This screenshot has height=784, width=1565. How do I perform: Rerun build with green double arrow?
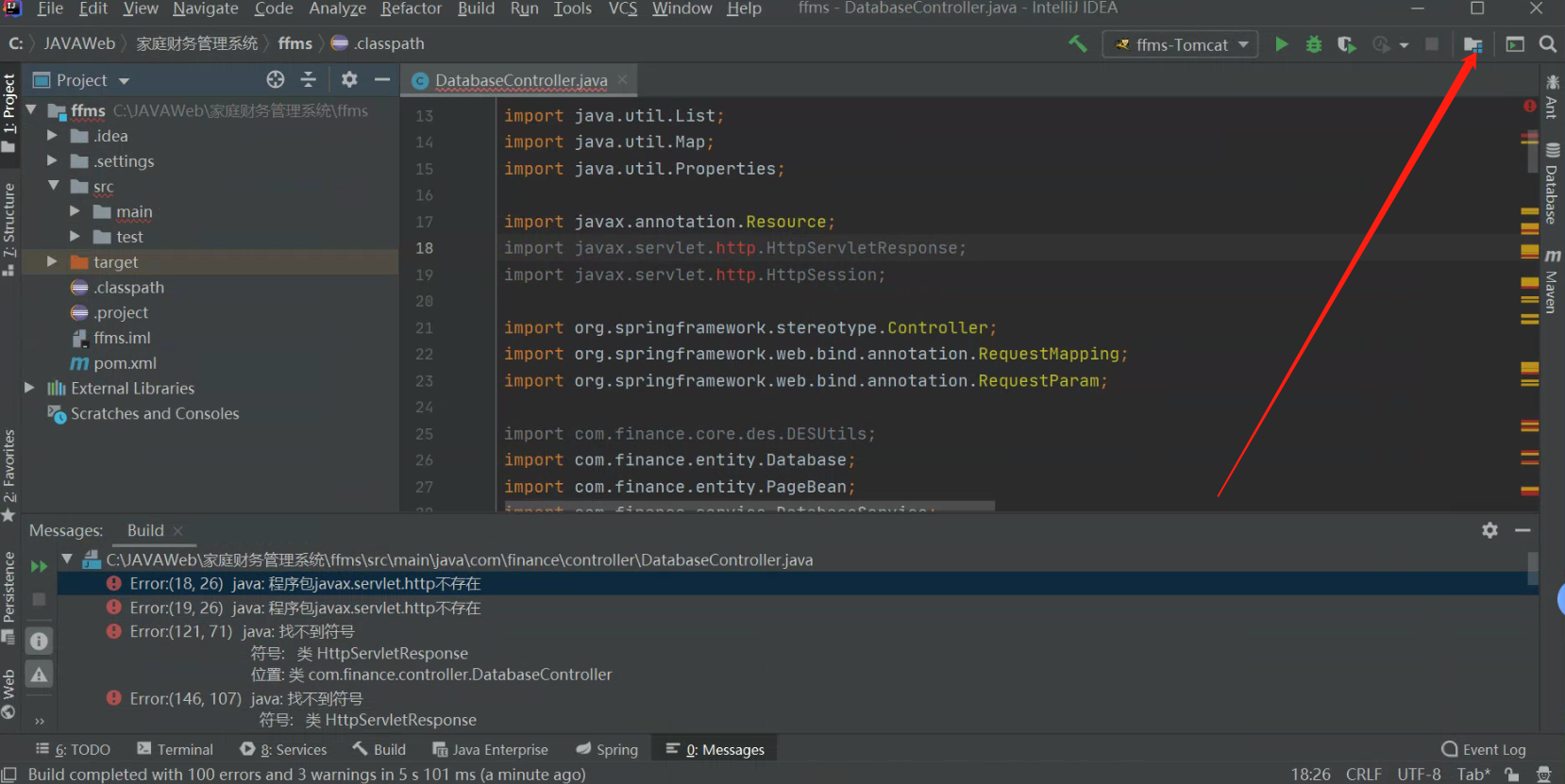click(x=39, y=566)
